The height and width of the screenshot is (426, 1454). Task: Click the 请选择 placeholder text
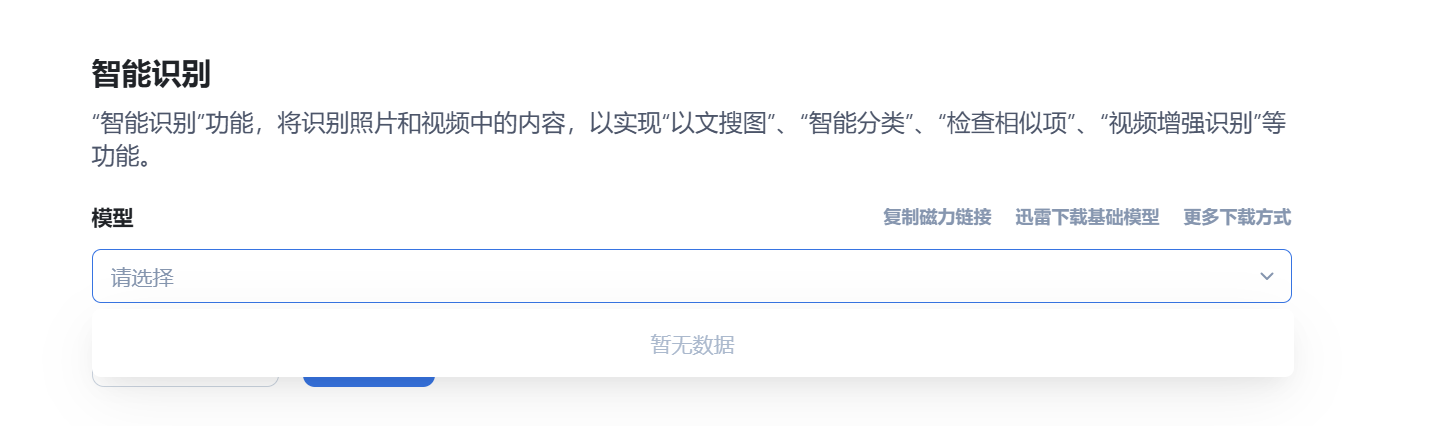click(x=142, y=277)
